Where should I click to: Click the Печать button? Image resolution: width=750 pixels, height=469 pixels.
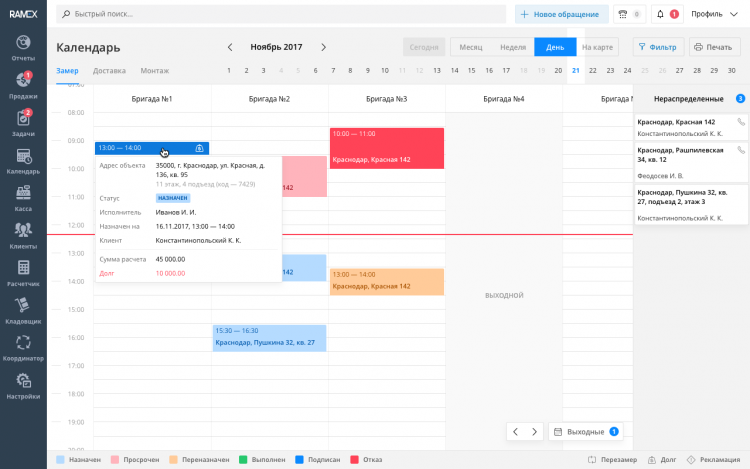point(711,47)
